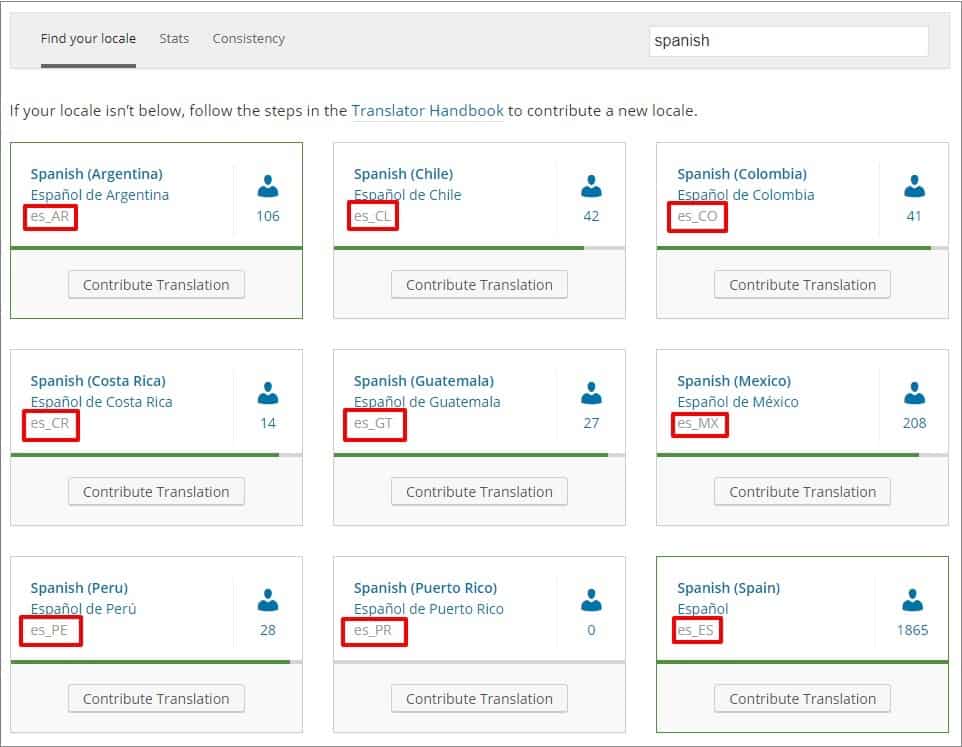Viewport: 962px width, 747px height.
Task: Click the contributors icon for Spanish (Guatemala)
Action: point(591,393)
